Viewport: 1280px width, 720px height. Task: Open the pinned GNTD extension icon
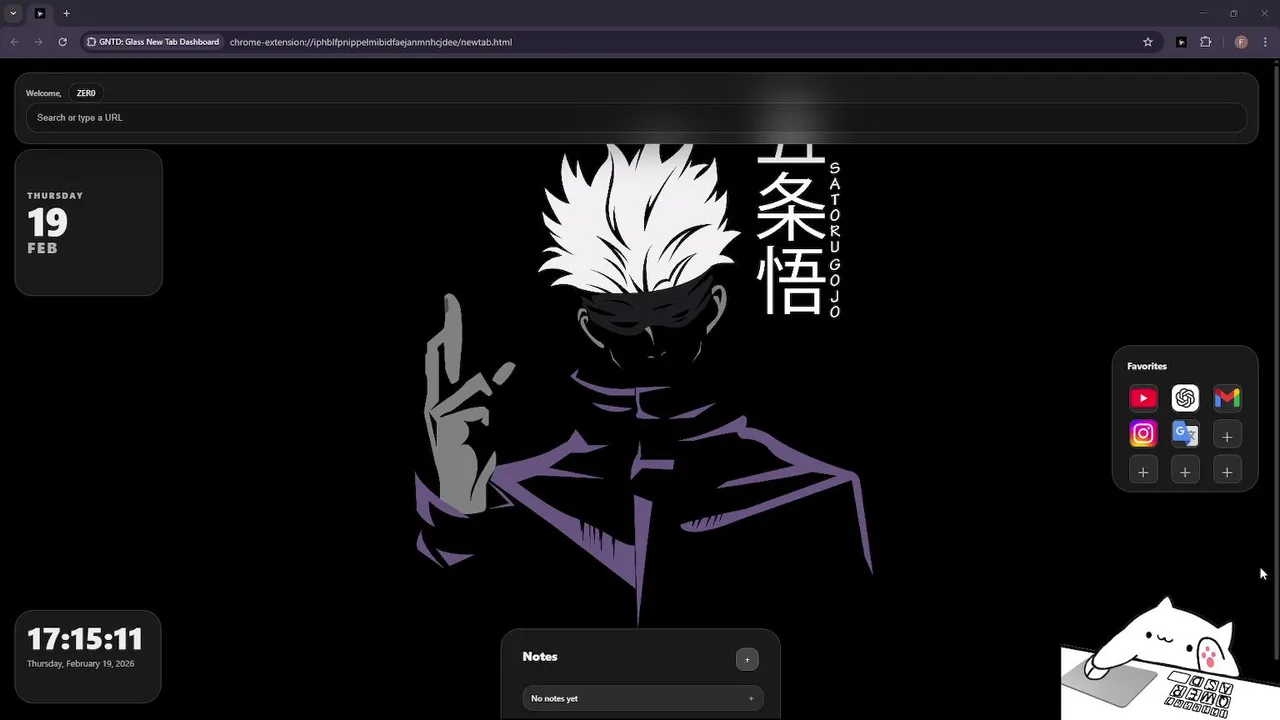pos(1181,42)
